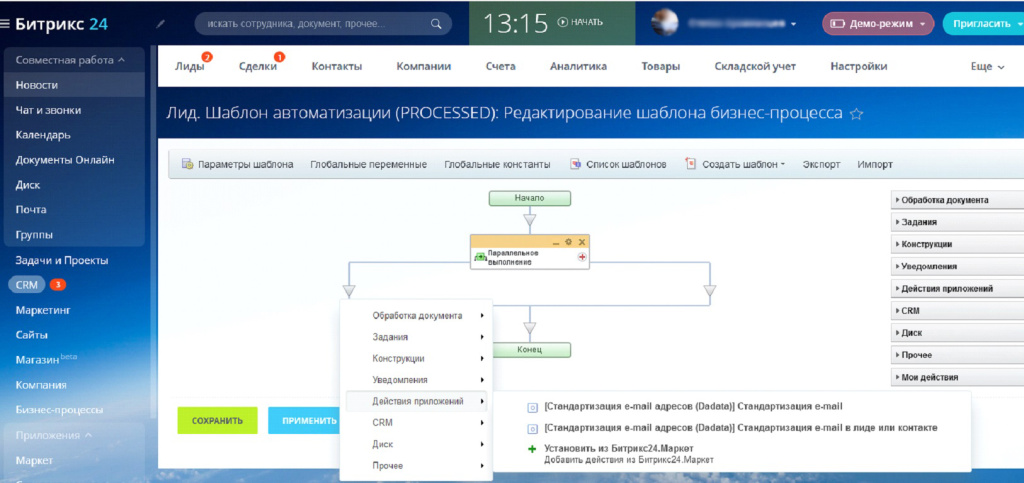Viewport: 1024px width, 483px height.
Task: Expand the CRM panel on the right
Action: tap(957, 311)
